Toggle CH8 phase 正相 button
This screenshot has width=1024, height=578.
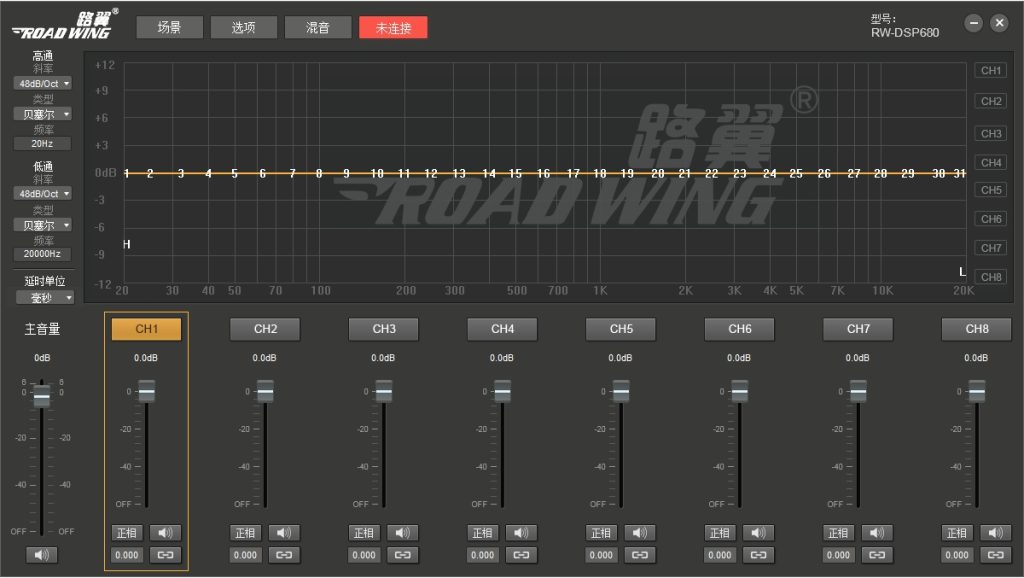coord(957,533)
